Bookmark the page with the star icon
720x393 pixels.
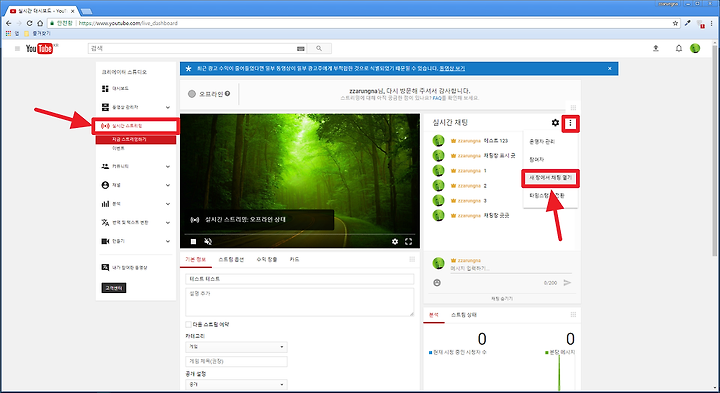click(675, 23)
